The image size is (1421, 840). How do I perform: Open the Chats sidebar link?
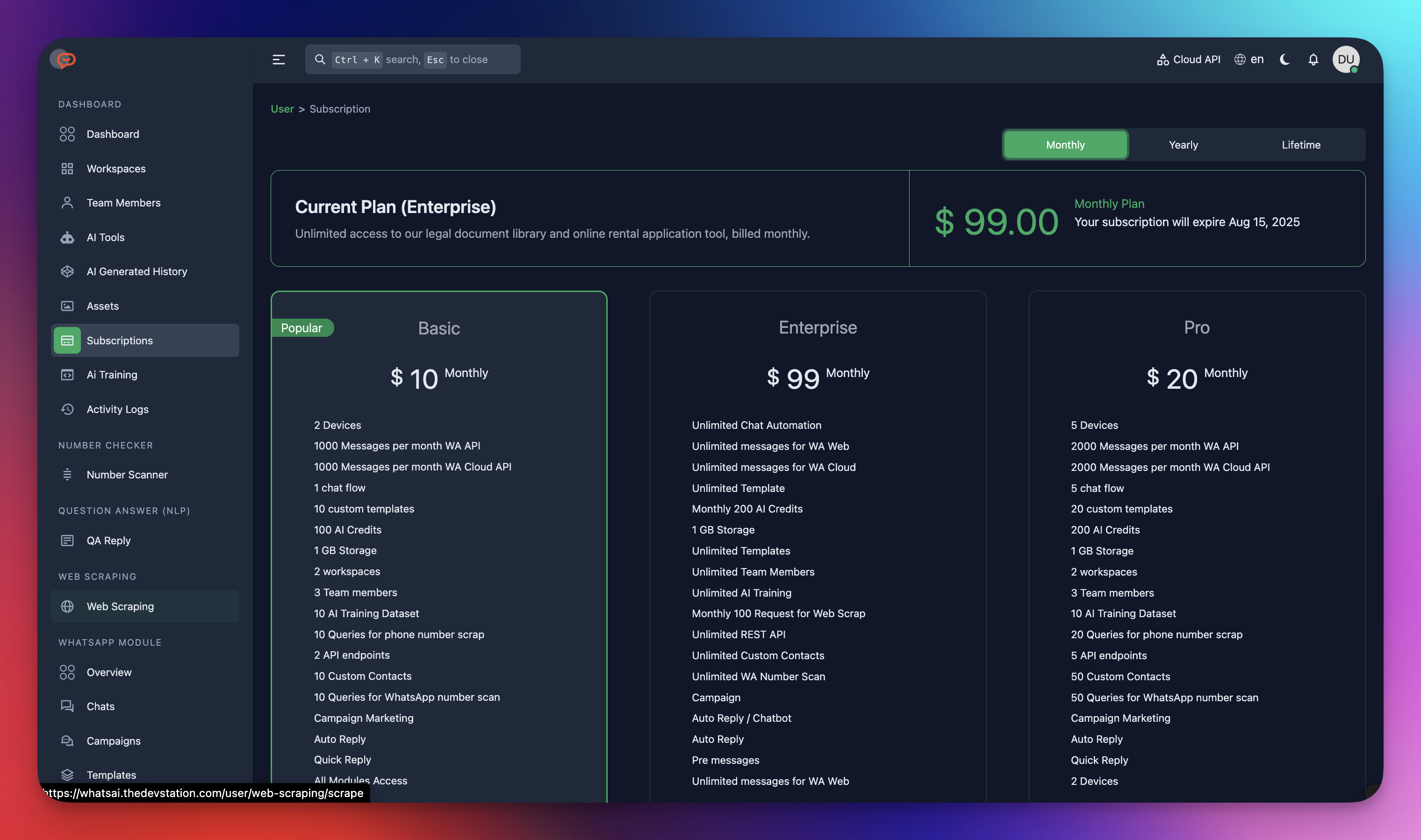pos(100,706)
